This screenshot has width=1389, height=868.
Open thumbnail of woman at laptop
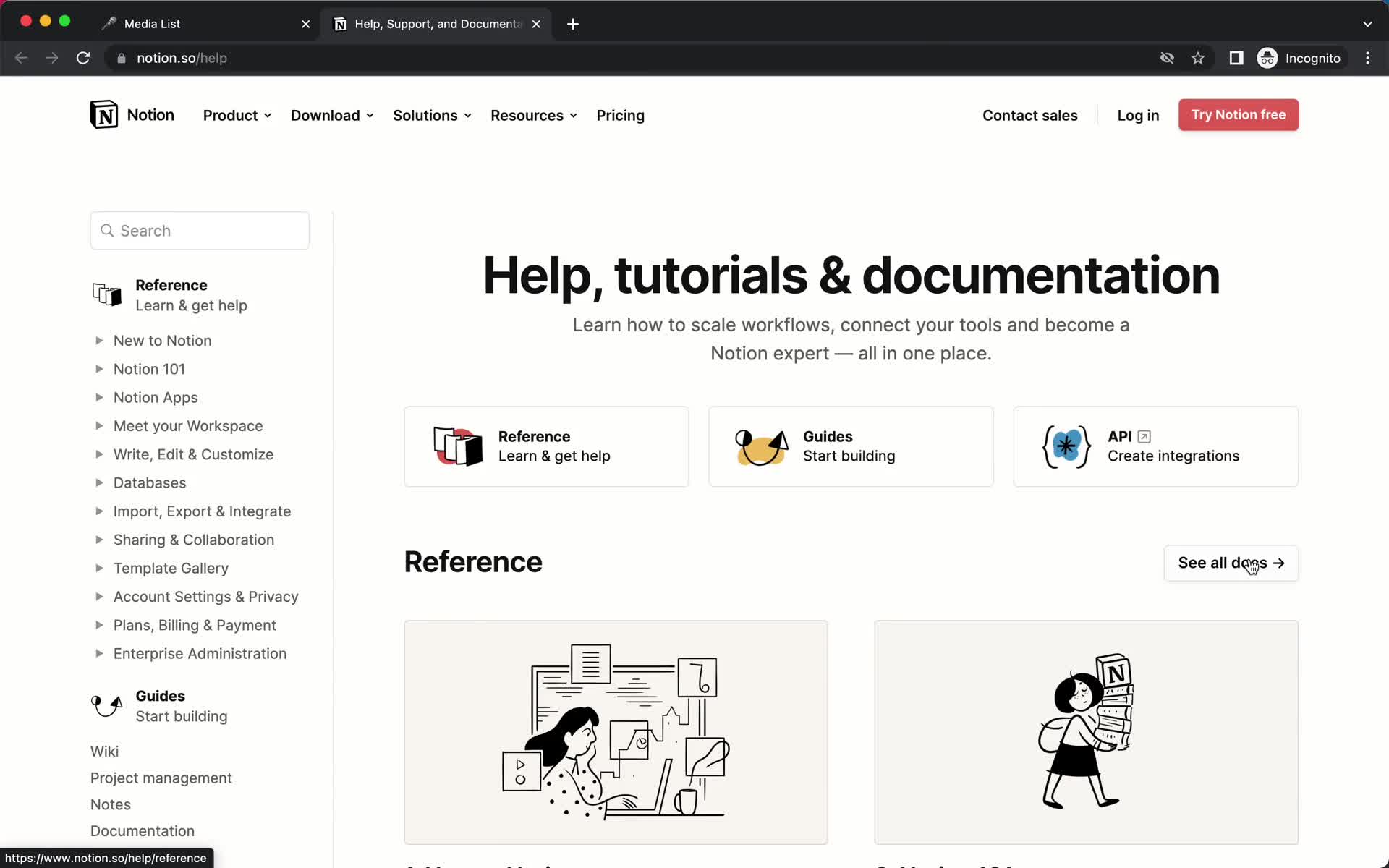tap(616, 732)
